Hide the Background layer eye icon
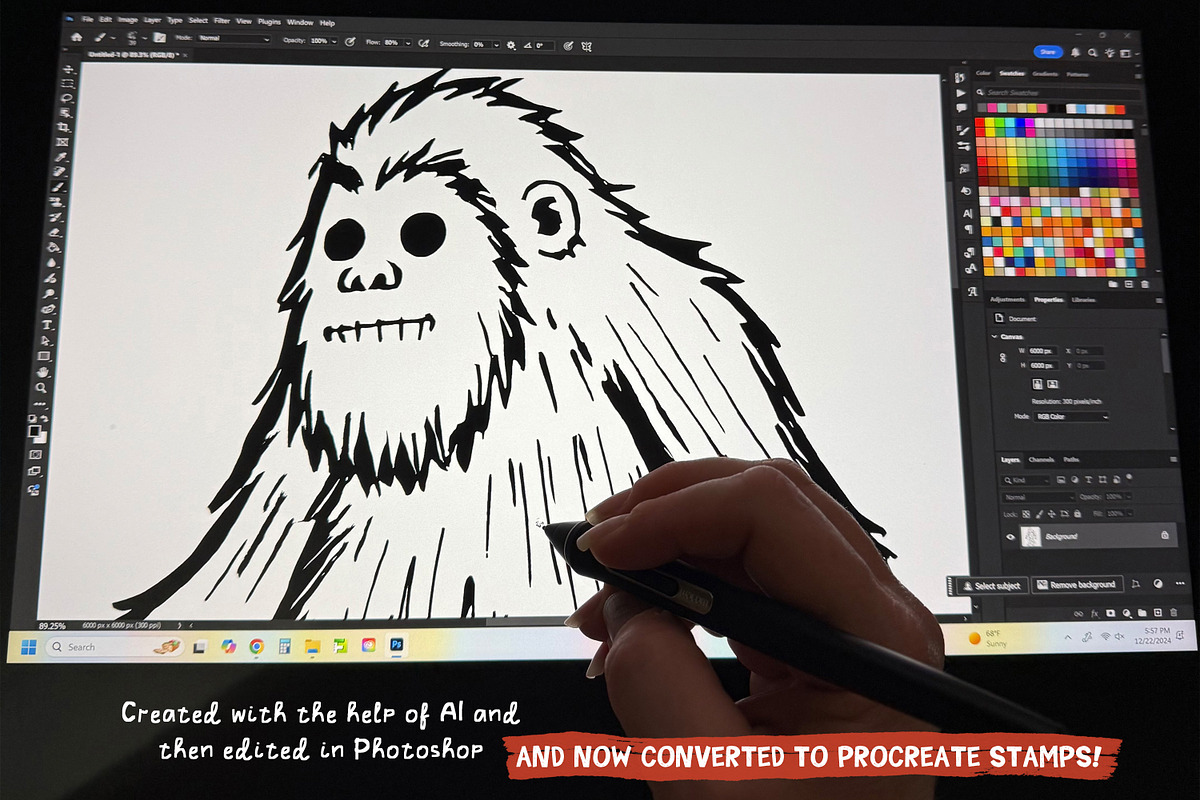Image resolution: width=1200 pixels, height=800 pixels. tap(1011, 536)
